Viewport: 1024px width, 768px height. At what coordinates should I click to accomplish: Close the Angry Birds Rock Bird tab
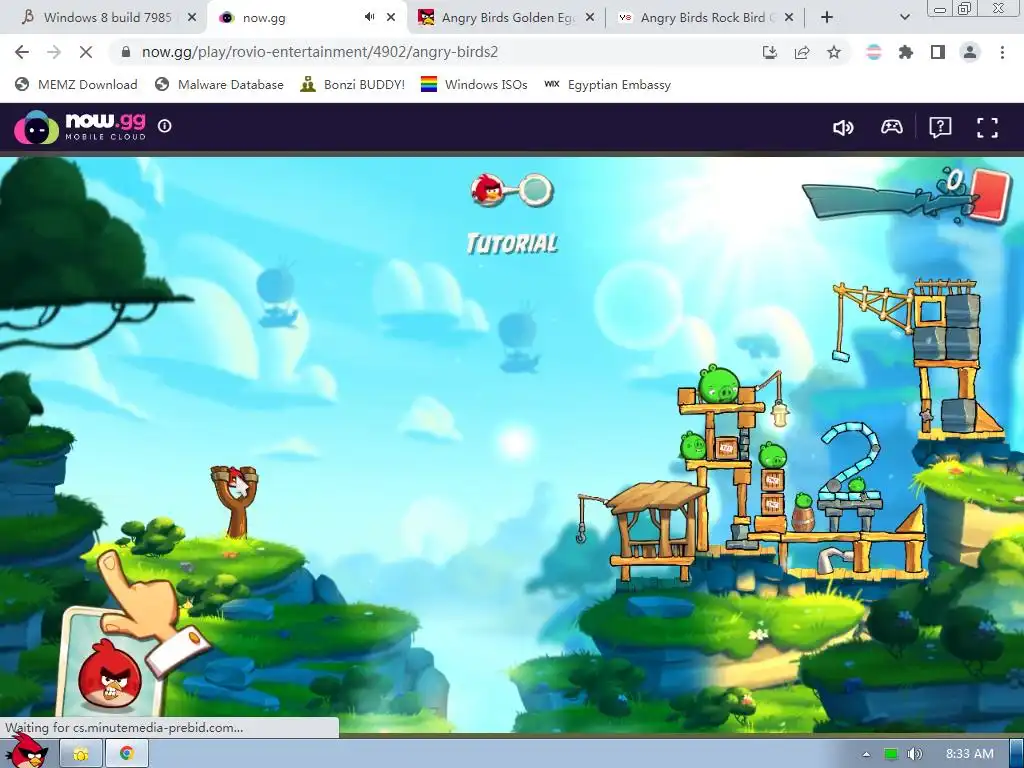pyautogui.click(x=789, y=18)
